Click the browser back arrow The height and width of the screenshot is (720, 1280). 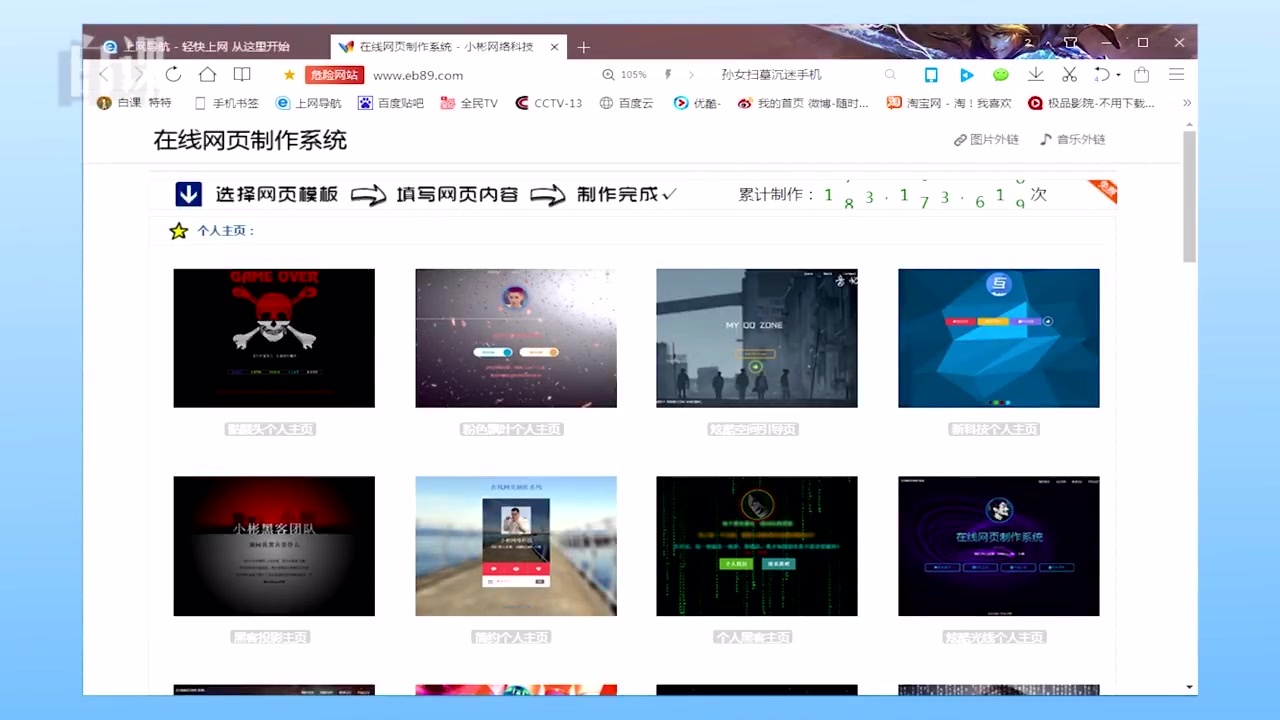[x=104, y=75]
